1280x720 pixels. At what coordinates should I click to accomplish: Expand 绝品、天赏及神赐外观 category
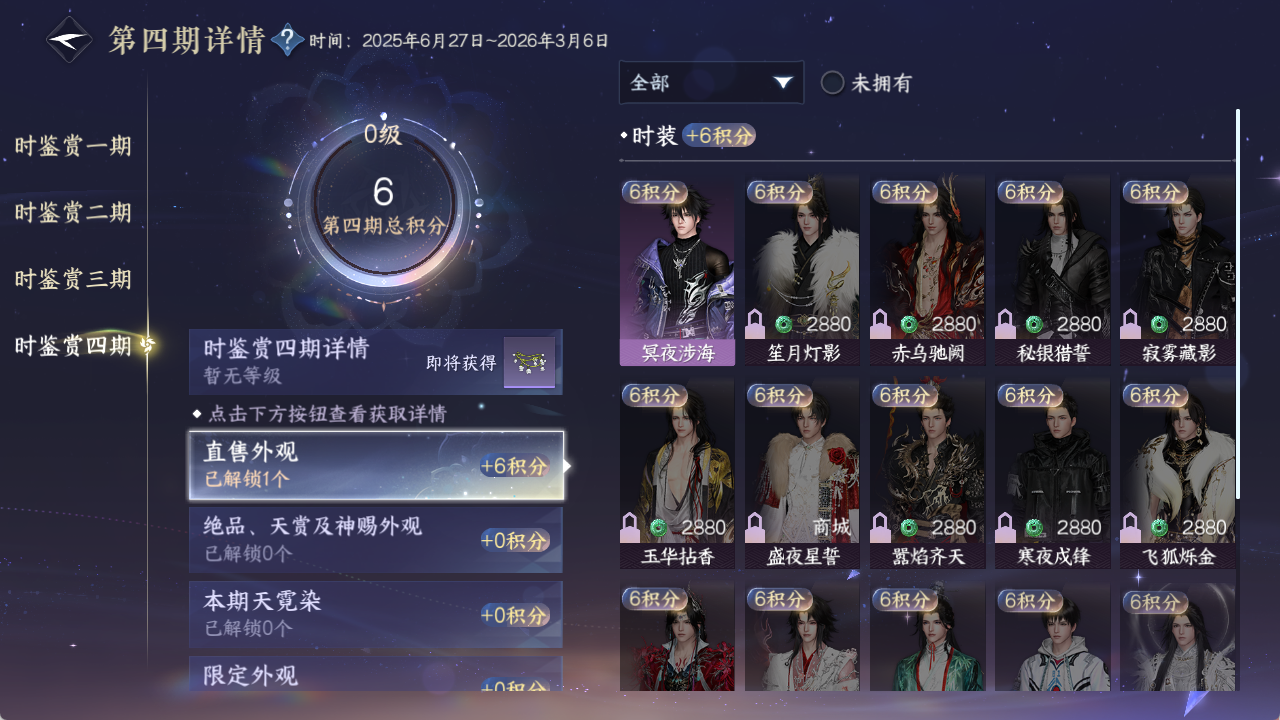(x=376, y=539)
